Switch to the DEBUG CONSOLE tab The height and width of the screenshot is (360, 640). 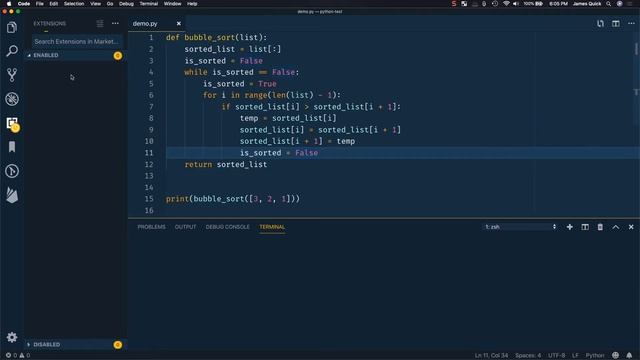tap(227, 227)
